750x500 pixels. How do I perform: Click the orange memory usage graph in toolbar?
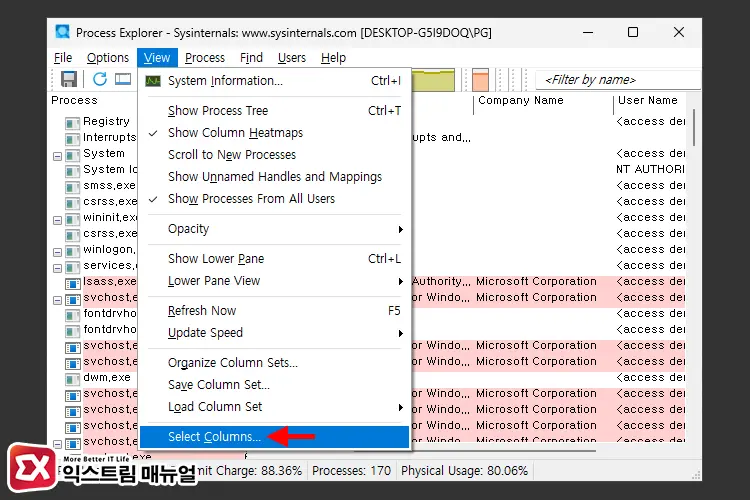[x=480, y=79]
